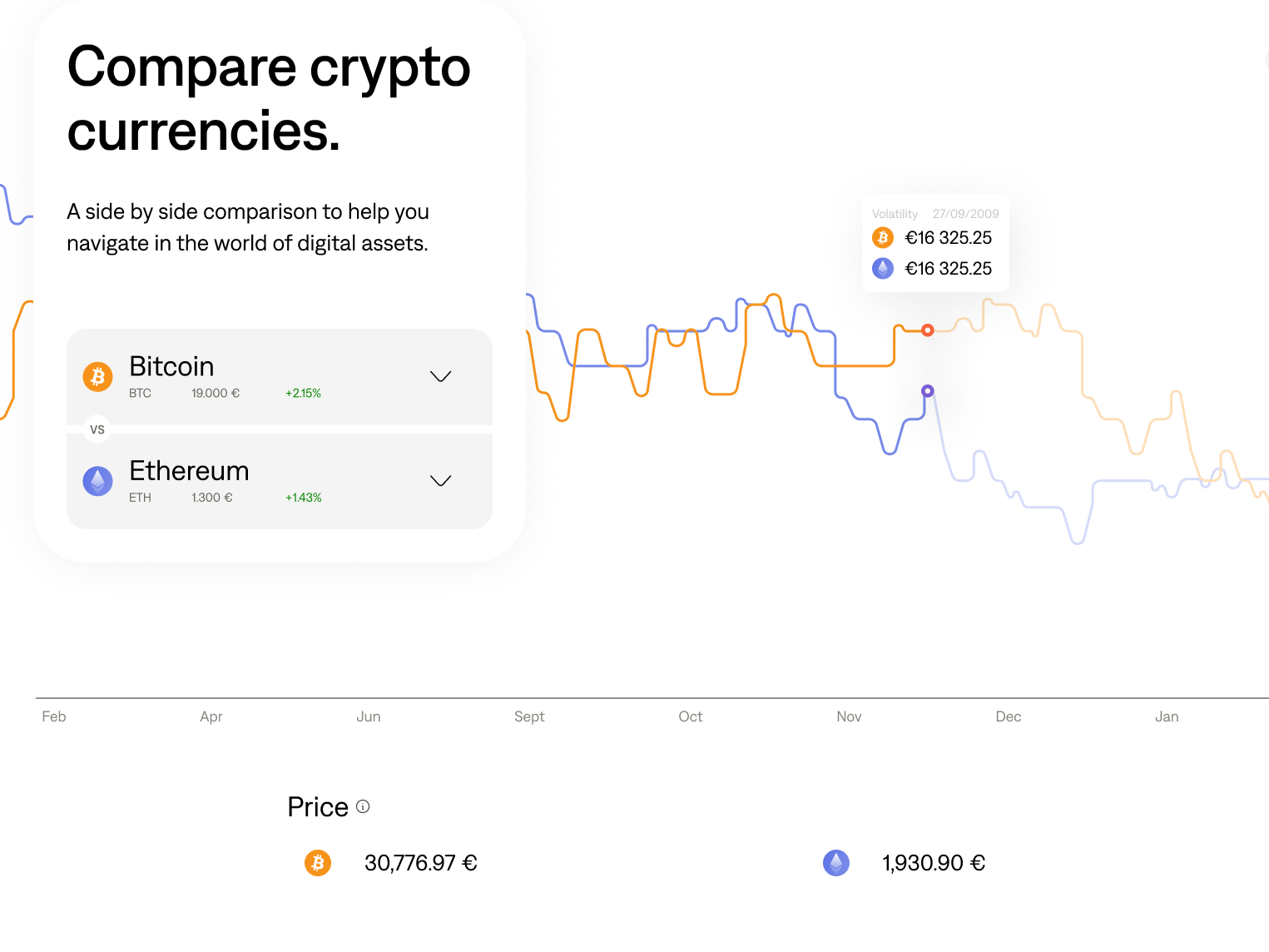Open the volatility tooltip date 27/09/2009
The height and width of the screenshot is (952, 1269).
[x=965, y=213]
